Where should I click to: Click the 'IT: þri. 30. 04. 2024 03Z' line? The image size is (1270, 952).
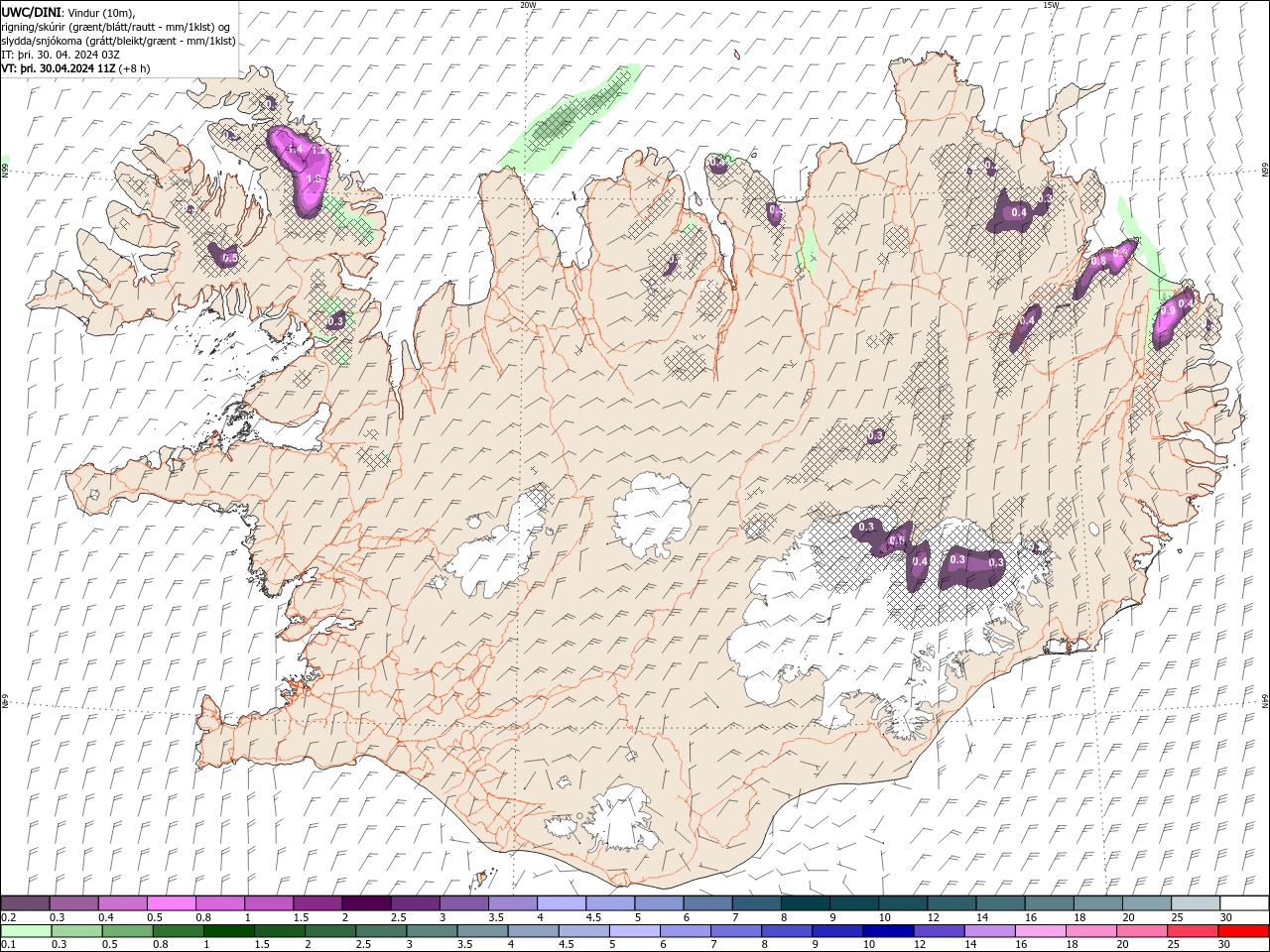pos(61,55)
